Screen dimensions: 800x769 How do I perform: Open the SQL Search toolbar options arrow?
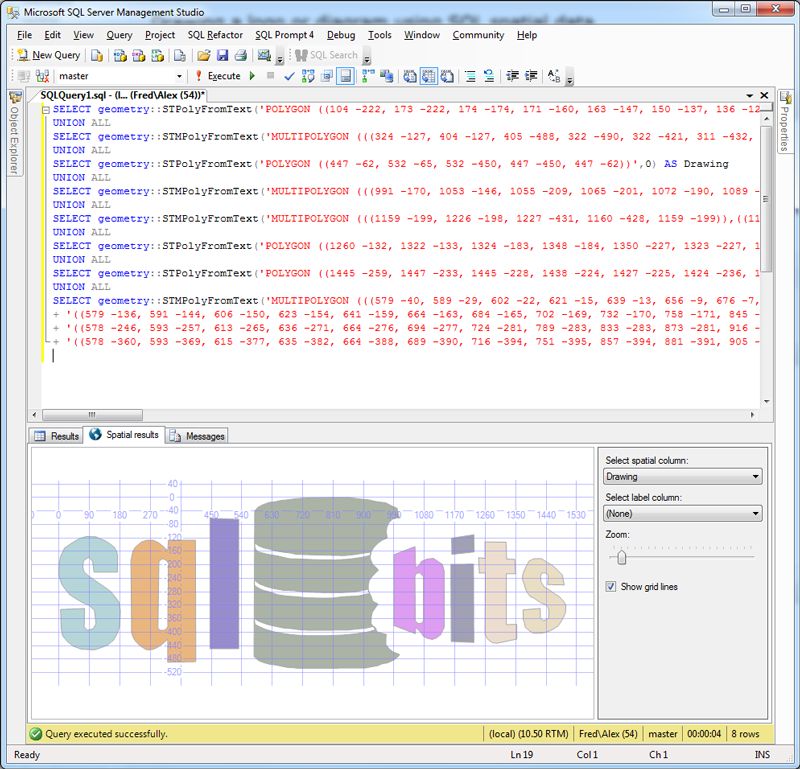point(367,58)
